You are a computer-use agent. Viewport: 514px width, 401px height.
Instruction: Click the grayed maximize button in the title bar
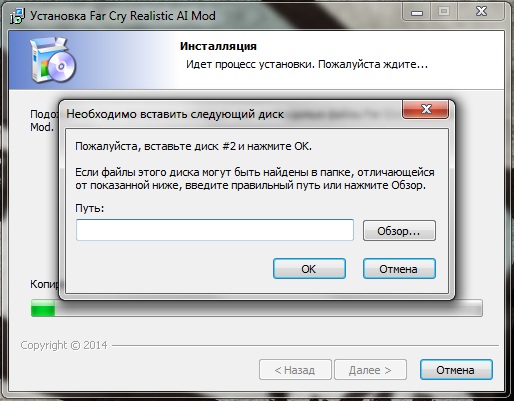(444, 12)
